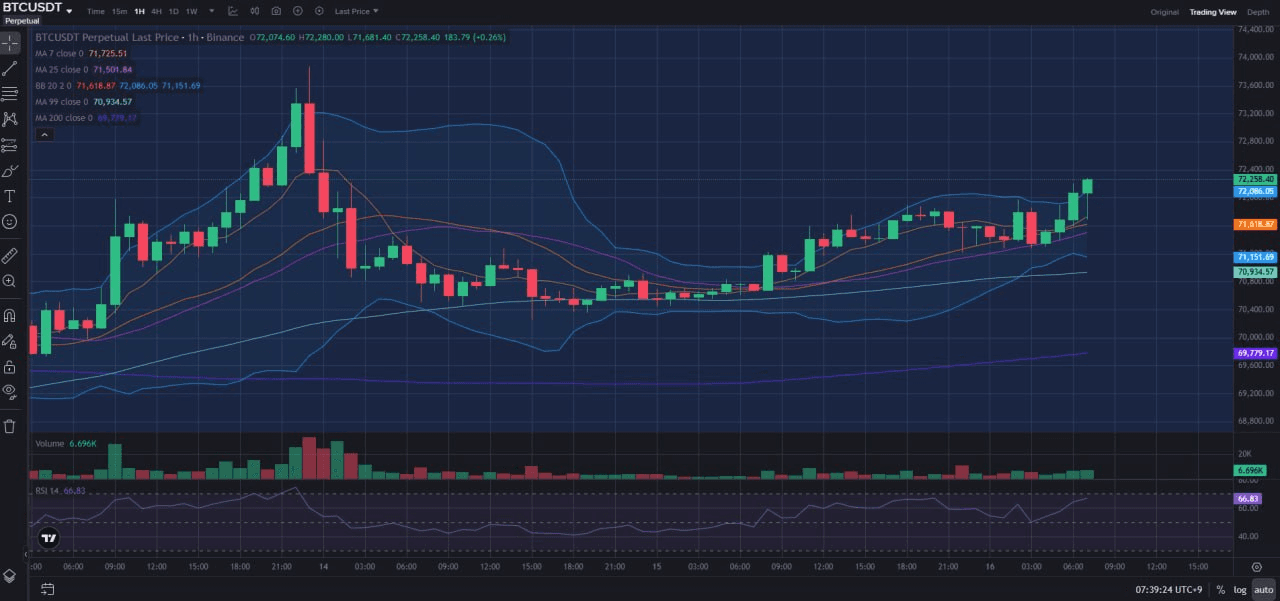Activate the zoom in tool
Image resolution: width=1280 pixels, height=601 pixels.
(10, 281)
